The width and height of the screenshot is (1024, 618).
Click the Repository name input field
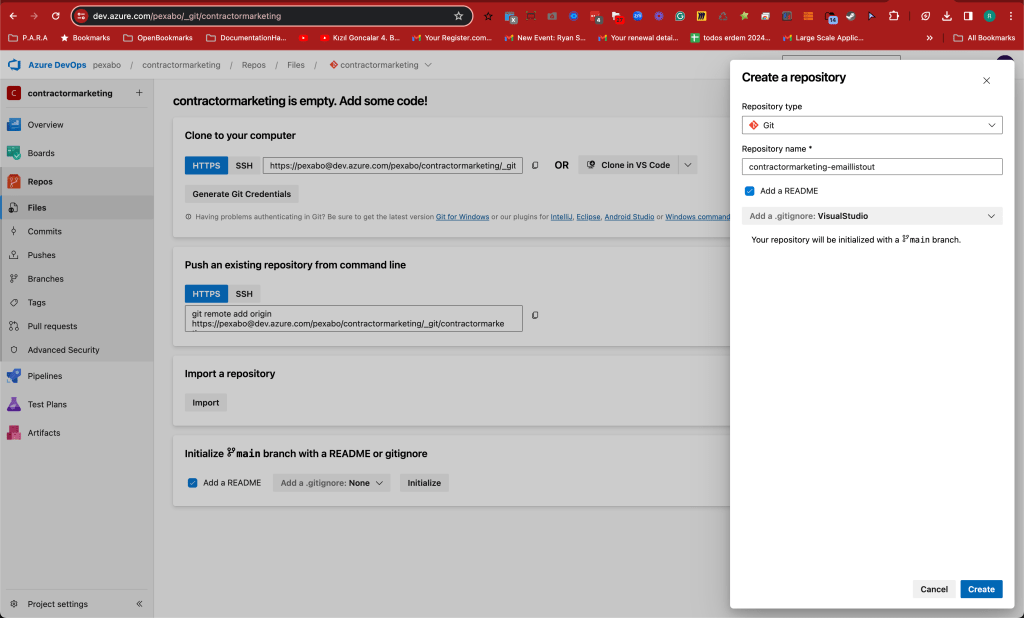click(x=872, y=167)
